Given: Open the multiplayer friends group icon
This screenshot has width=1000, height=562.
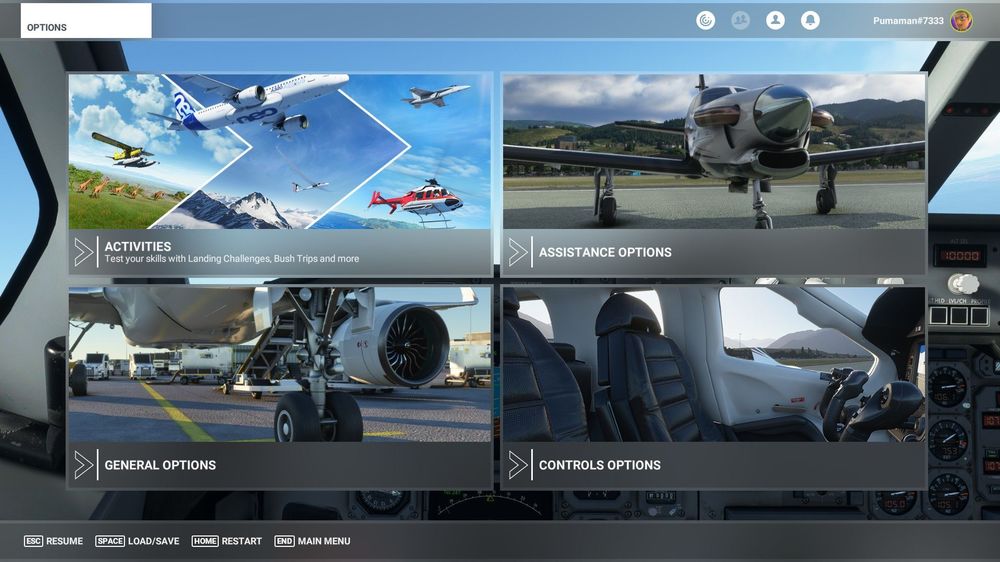Looking at the screenshot, I should (740, 20).
